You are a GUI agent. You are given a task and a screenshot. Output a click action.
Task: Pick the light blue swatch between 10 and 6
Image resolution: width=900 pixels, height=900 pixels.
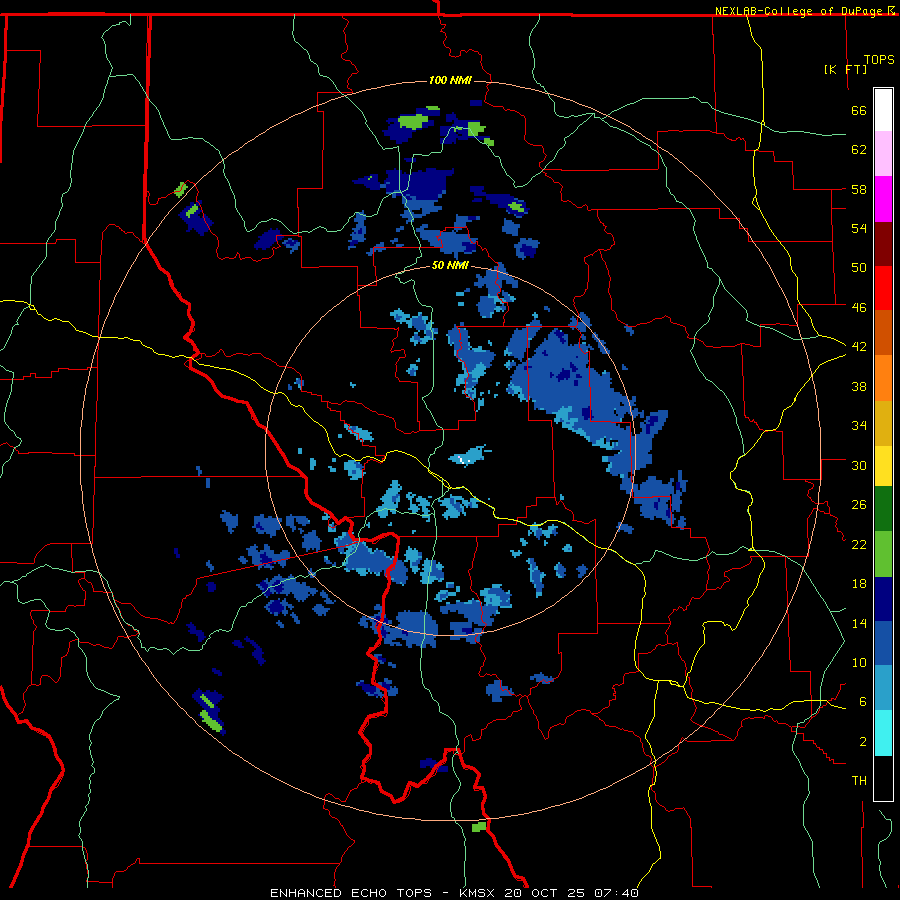(x=883, y=688)
